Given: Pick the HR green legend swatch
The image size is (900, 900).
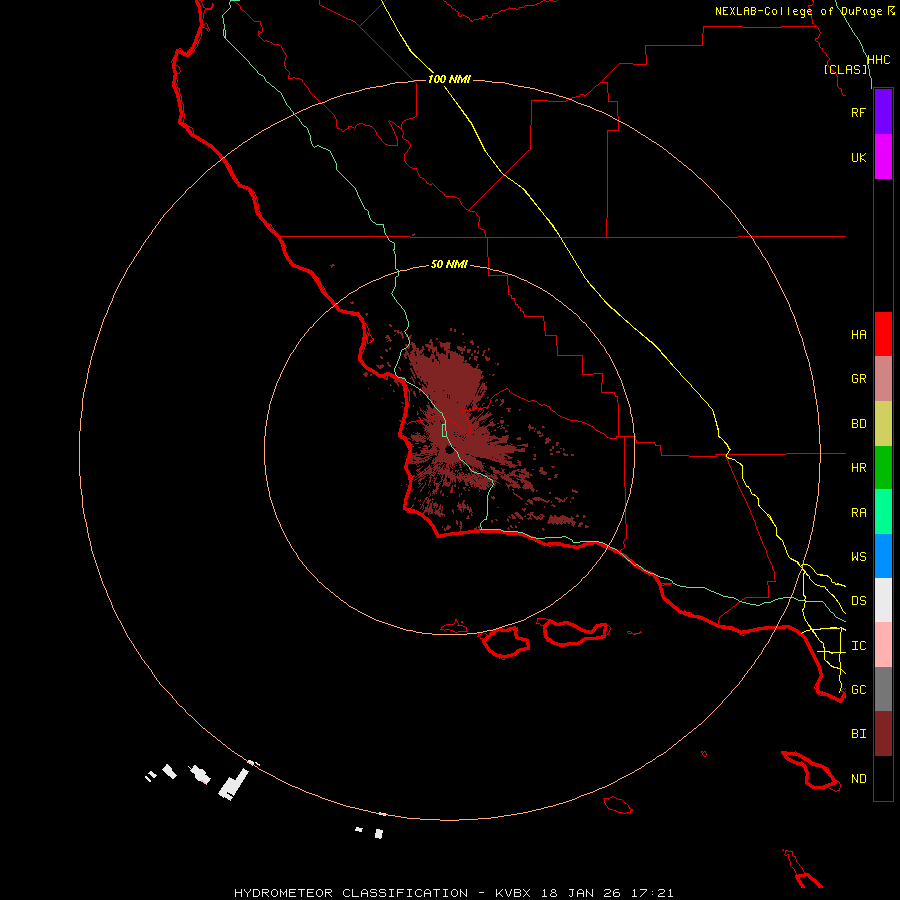Looking at the screenshot, I should coord(883,468).
